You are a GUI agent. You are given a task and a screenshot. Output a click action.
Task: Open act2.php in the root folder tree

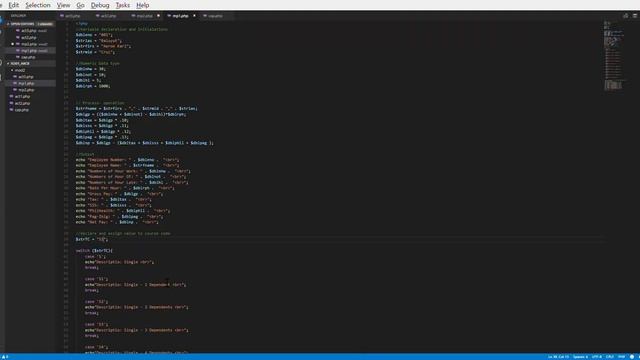point(22,103)
